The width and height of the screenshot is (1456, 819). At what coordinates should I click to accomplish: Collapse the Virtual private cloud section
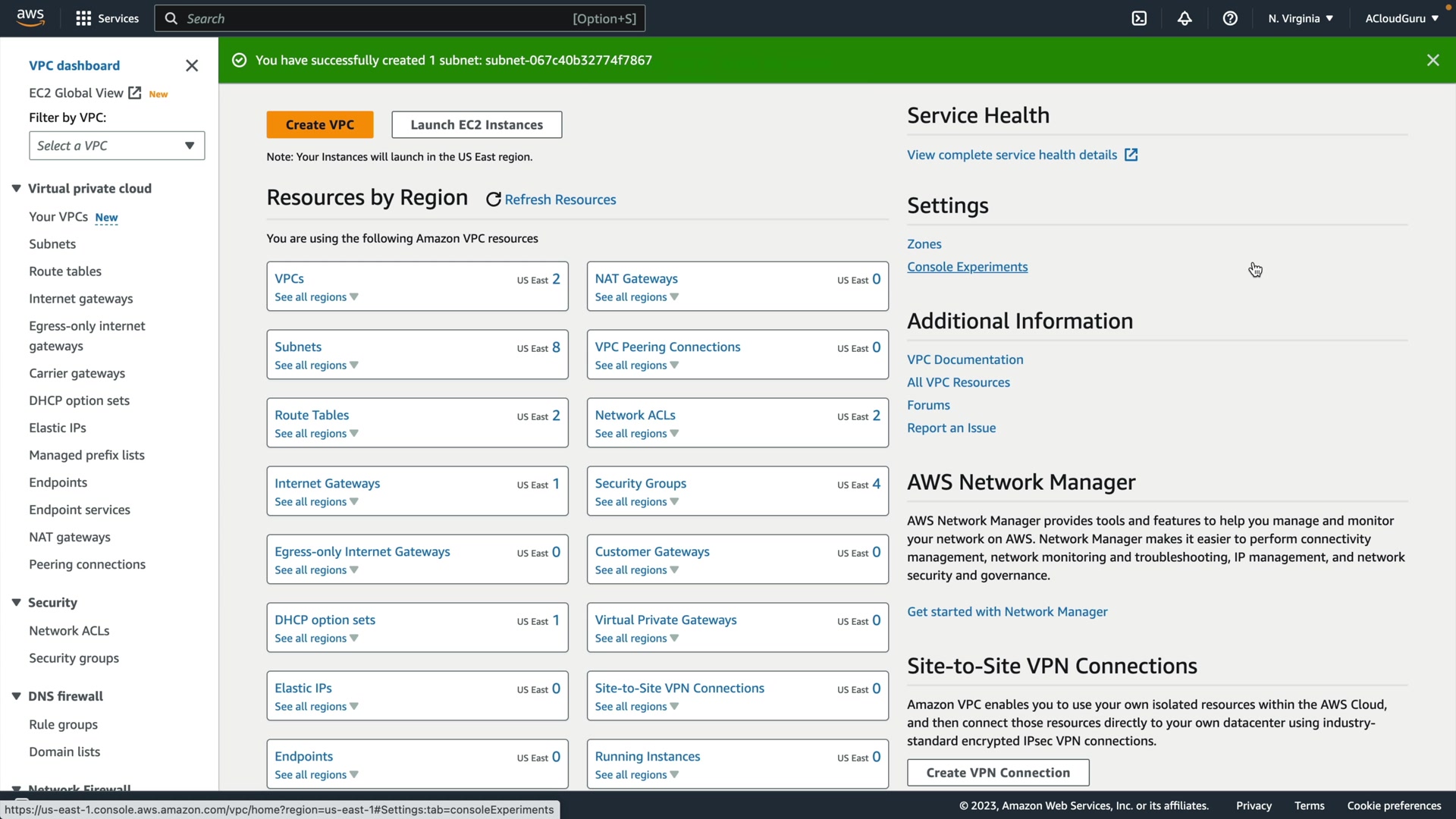coord(16,188)
